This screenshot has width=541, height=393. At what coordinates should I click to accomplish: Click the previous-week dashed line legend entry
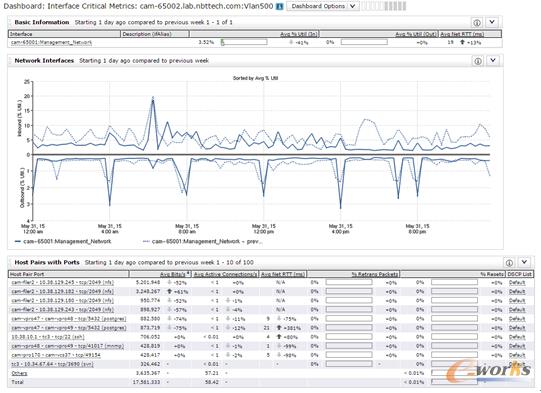pyautogui.click(x=203, y=242)
